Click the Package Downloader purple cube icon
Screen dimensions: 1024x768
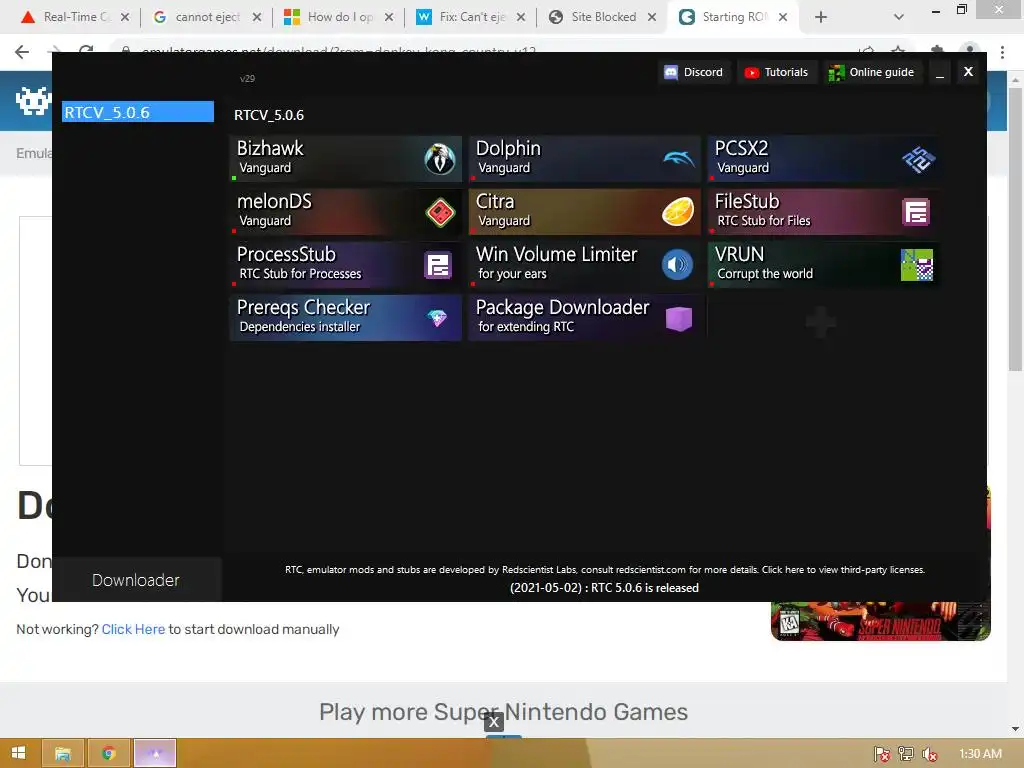(x=679, y=319)
